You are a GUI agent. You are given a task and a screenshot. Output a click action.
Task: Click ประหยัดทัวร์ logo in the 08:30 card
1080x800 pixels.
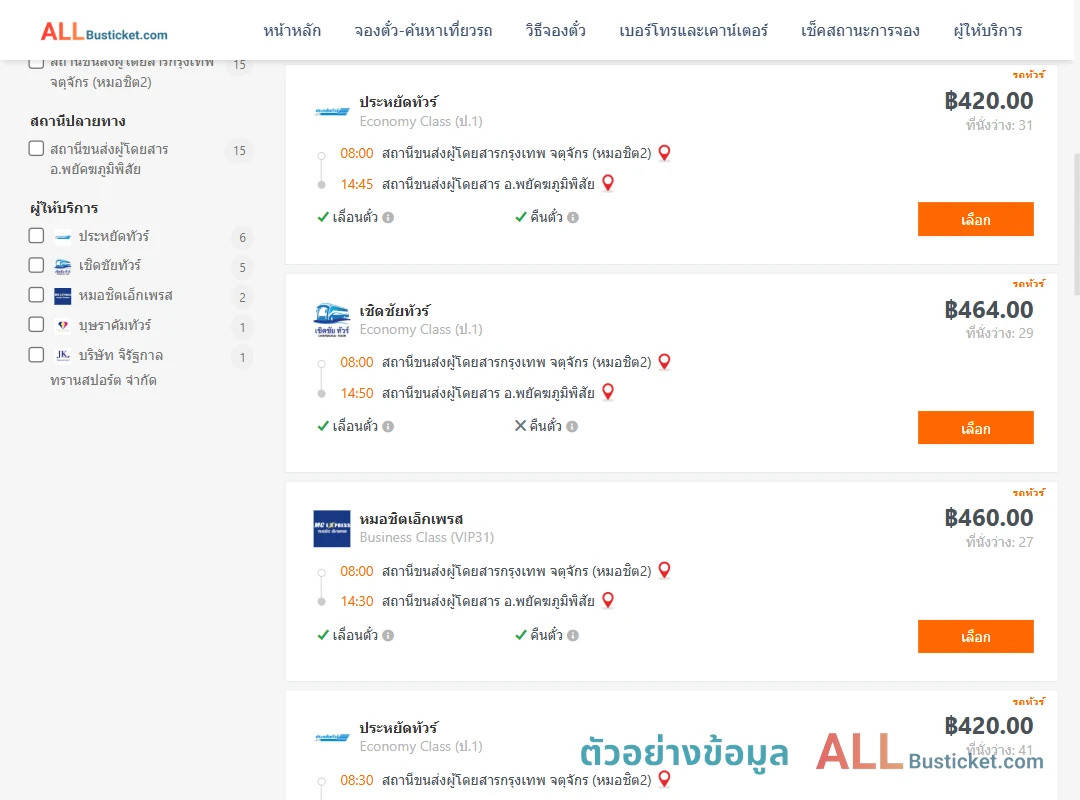(x=332, y=737)
